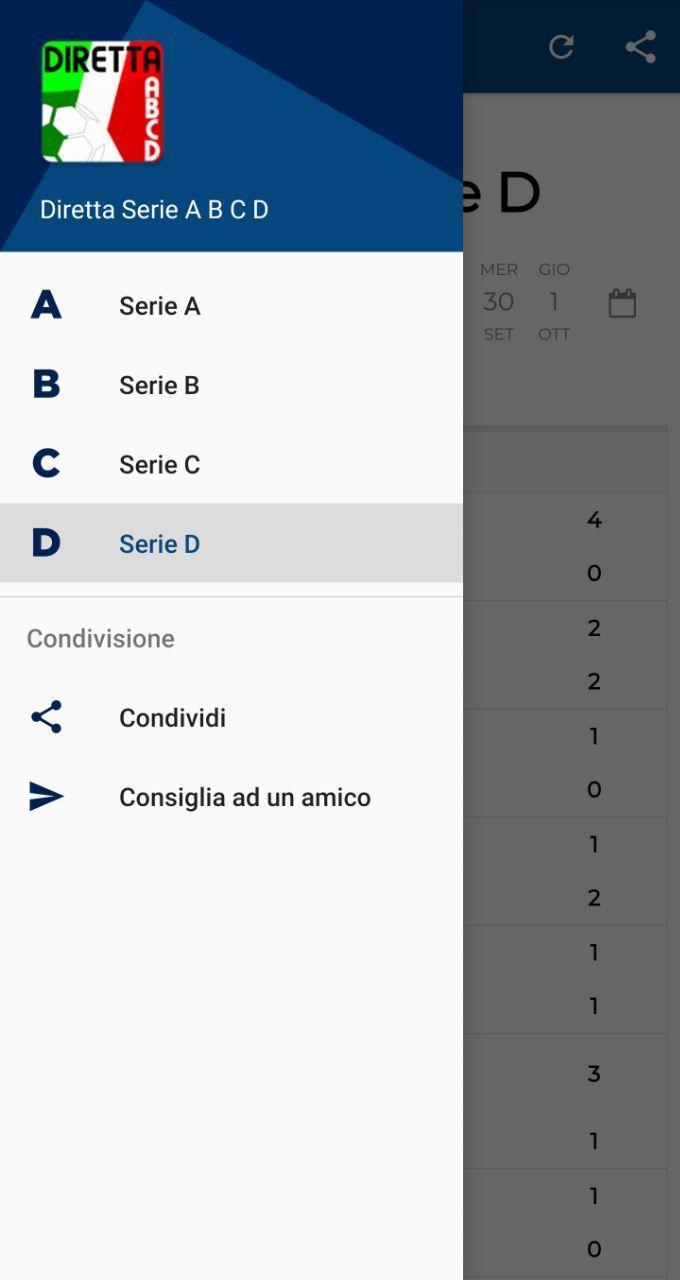Tap the share icon in the top bar
680x1280 pixels.
(640, 47)
